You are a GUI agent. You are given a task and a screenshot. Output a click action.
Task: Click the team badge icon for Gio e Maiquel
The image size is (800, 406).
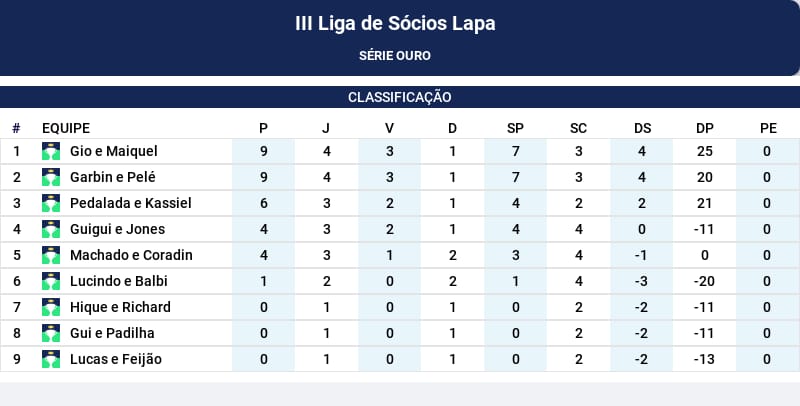(x=51, y=151)
